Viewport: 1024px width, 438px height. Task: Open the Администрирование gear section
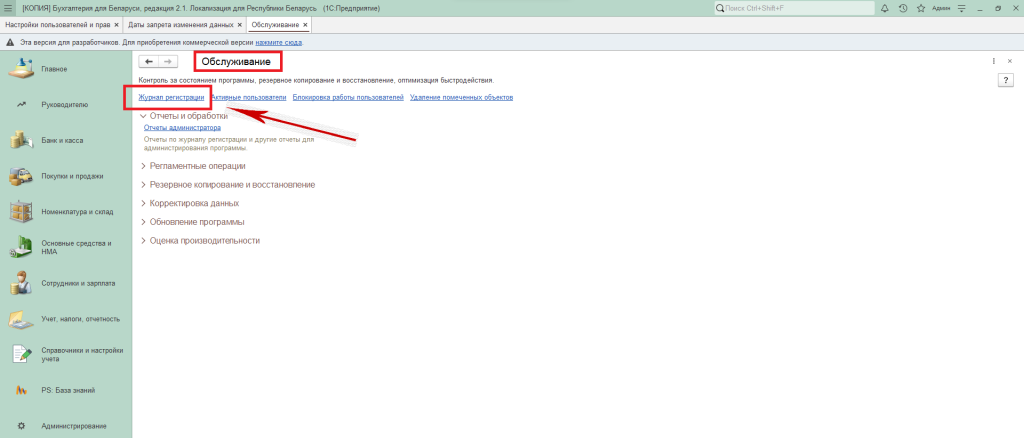(73, 426)
